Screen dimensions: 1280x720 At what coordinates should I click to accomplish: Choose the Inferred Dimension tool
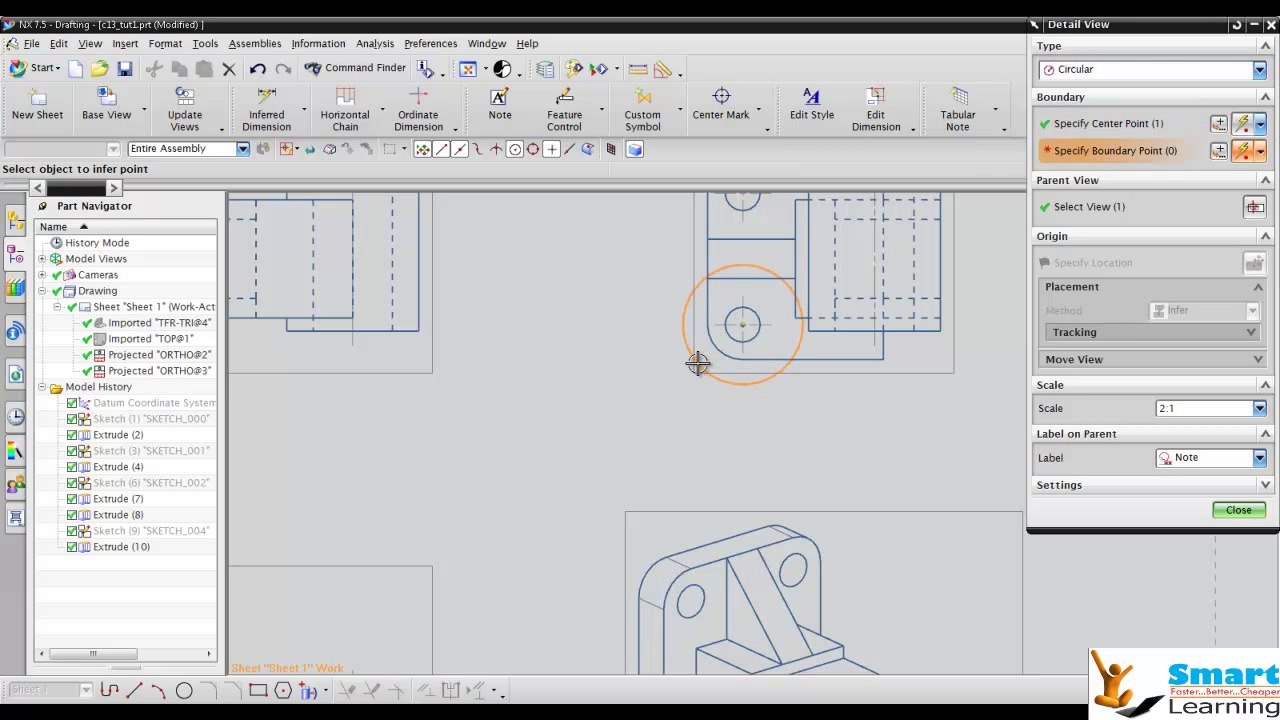point(266,109)
